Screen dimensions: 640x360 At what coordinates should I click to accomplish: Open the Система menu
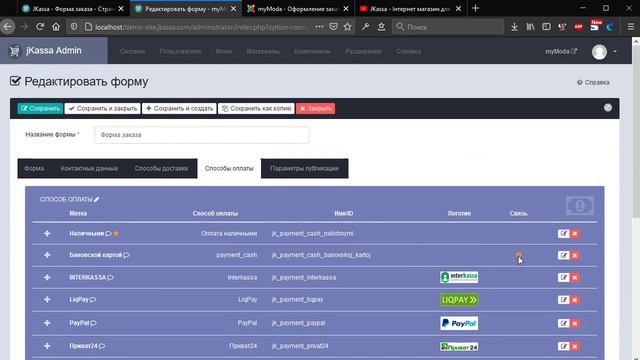point(132,51)
